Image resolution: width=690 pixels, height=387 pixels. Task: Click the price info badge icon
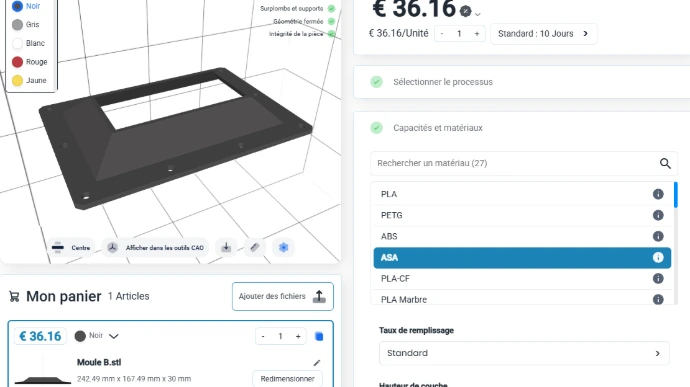(x=466, y=11)
